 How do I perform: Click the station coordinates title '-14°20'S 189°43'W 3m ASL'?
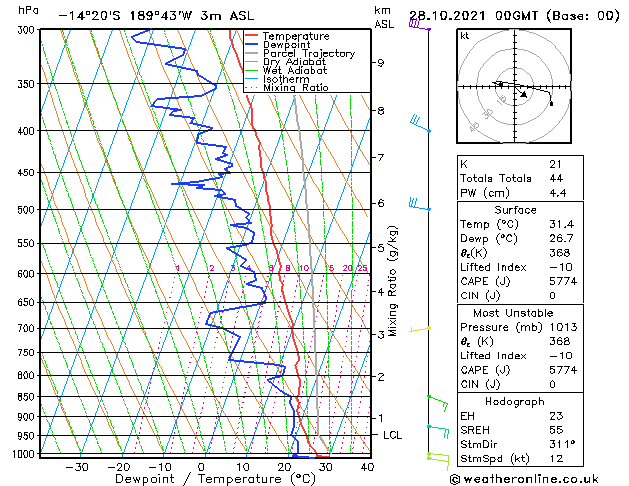156,16
